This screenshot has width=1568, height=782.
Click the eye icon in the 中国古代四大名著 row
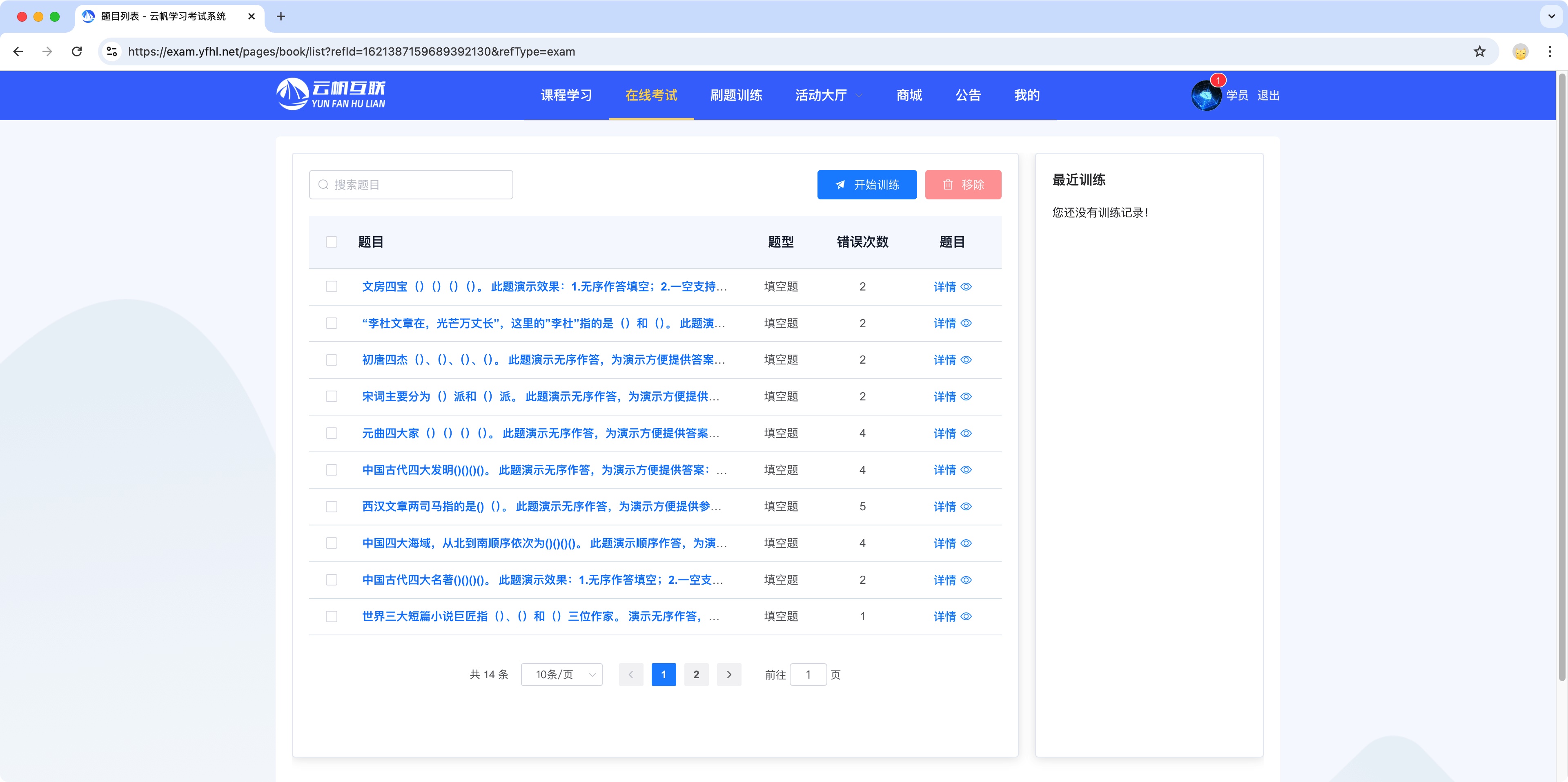tap(966, 580)
